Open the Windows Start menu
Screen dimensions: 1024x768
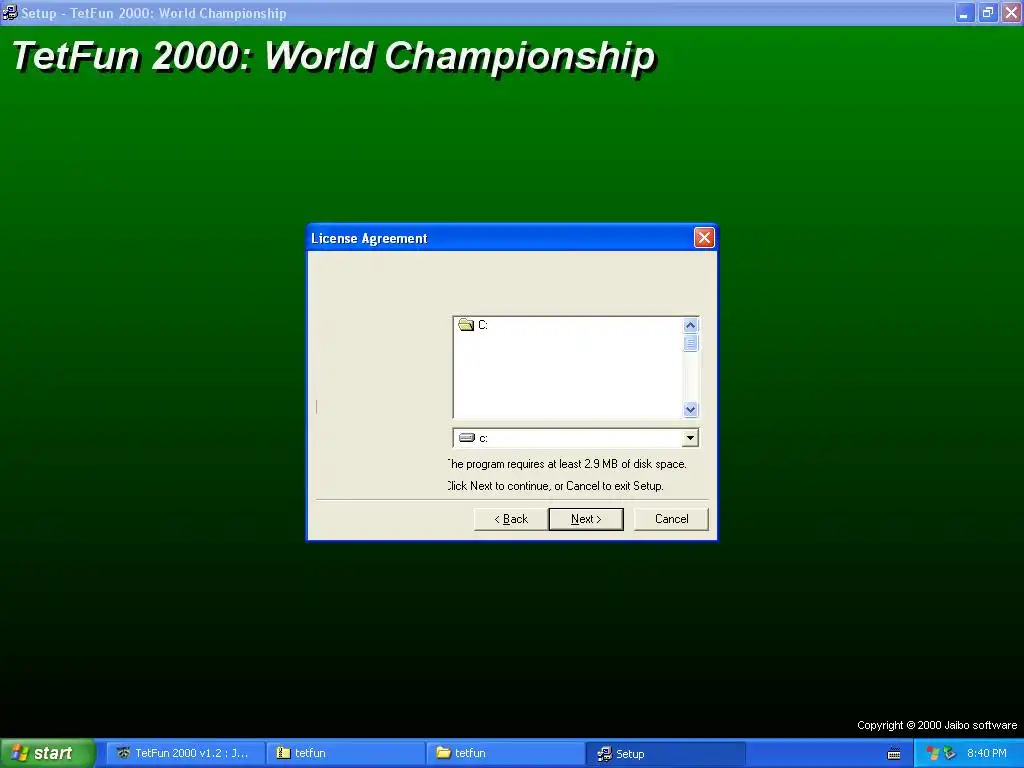pyautogui.click(x=47, y=753)
